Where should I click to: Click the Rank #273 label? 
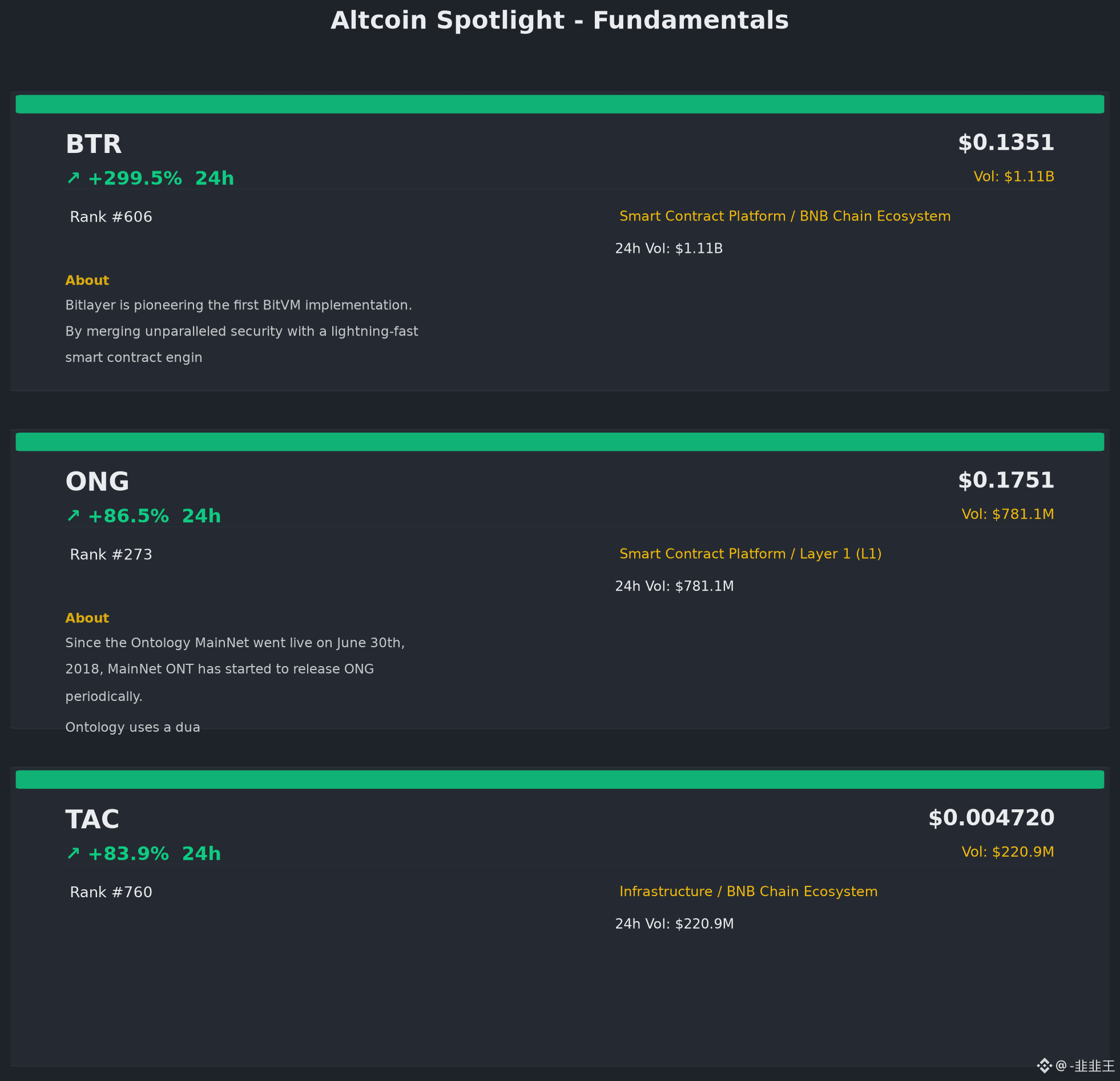pyautogui.click(x=111, y=555)
